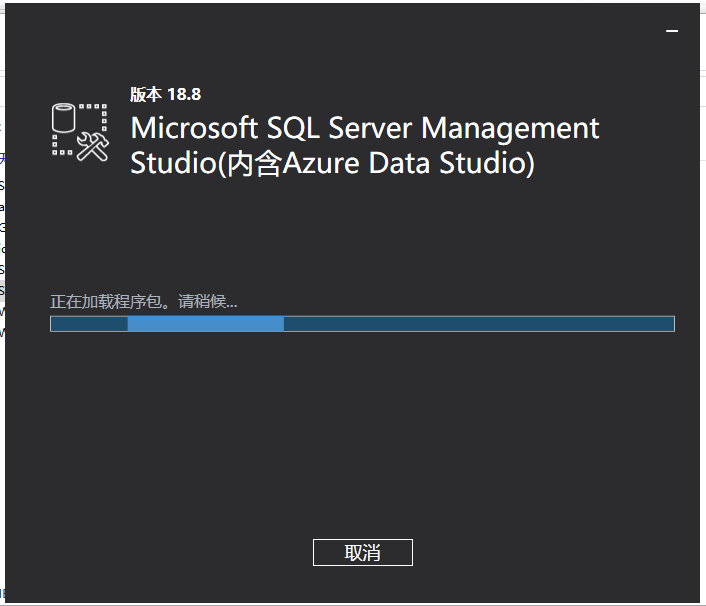The width and height of the screenshot is (706, 606).
Task: Click the package loading progress bar
Action: click(x=362, y=324)
